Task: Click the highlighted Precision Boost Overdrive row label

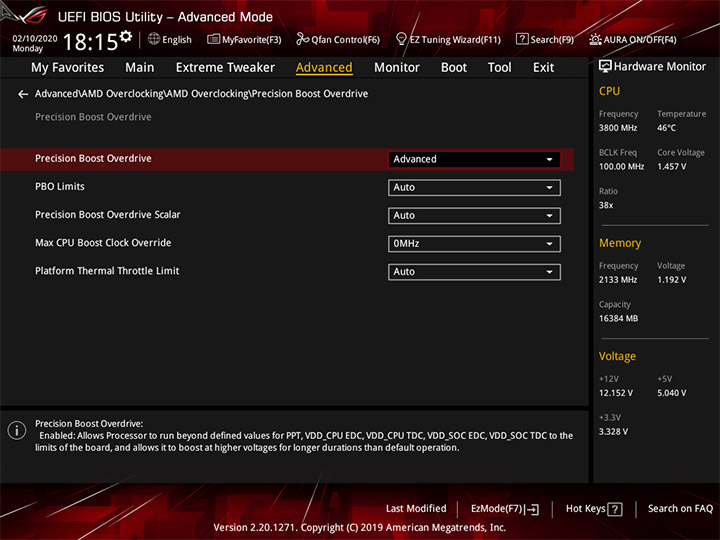Action: tap(93, 158)
